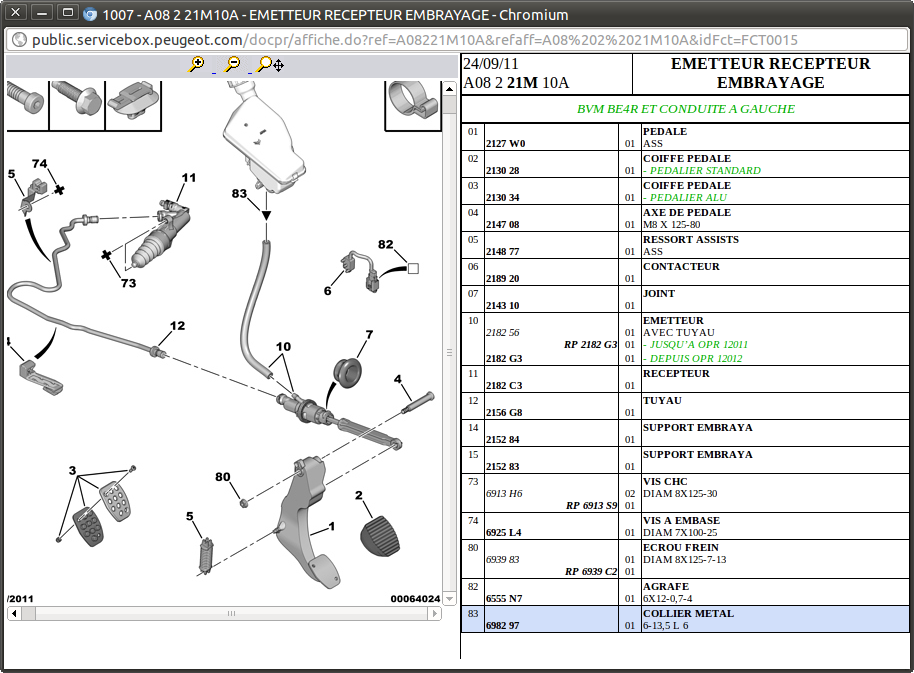Click part number 2152 84
The image size is (914, 673).
point(502,439)
